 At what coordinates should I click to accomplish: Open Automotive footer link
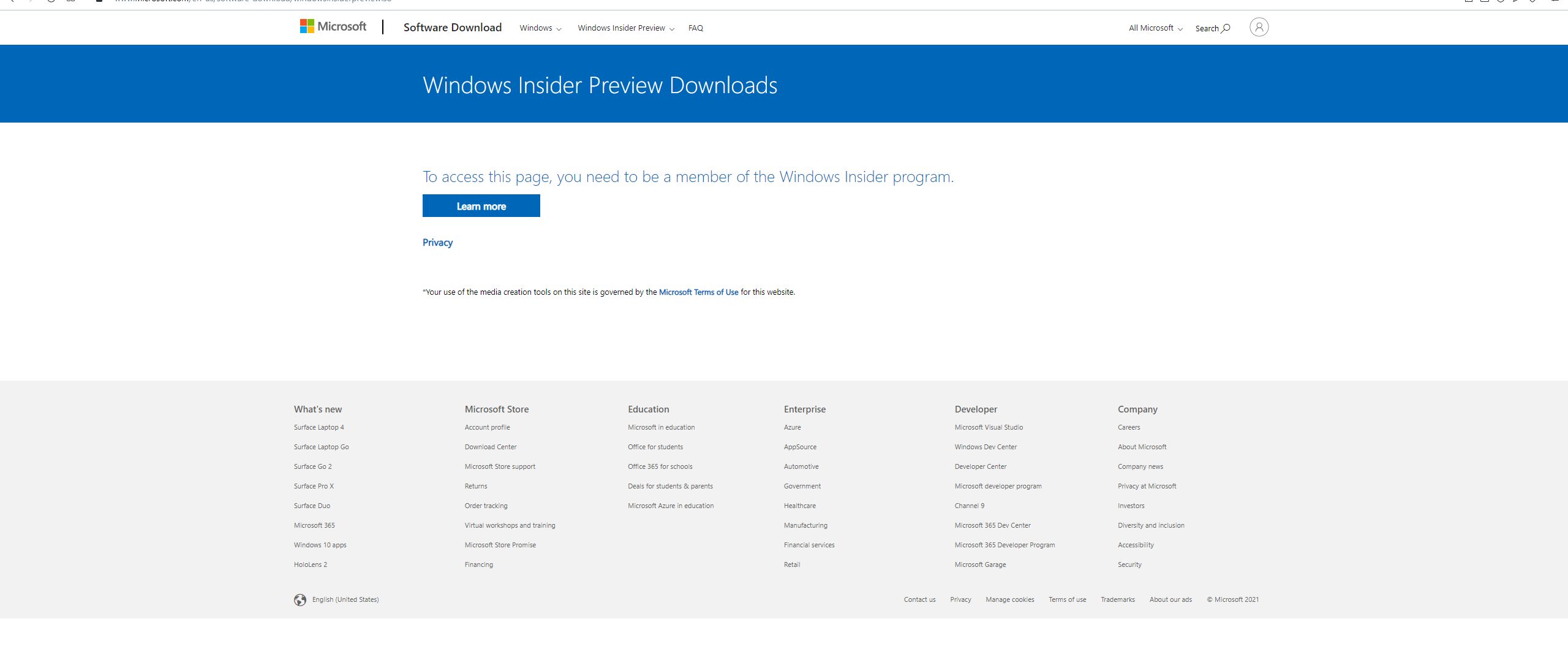[801, 467]
